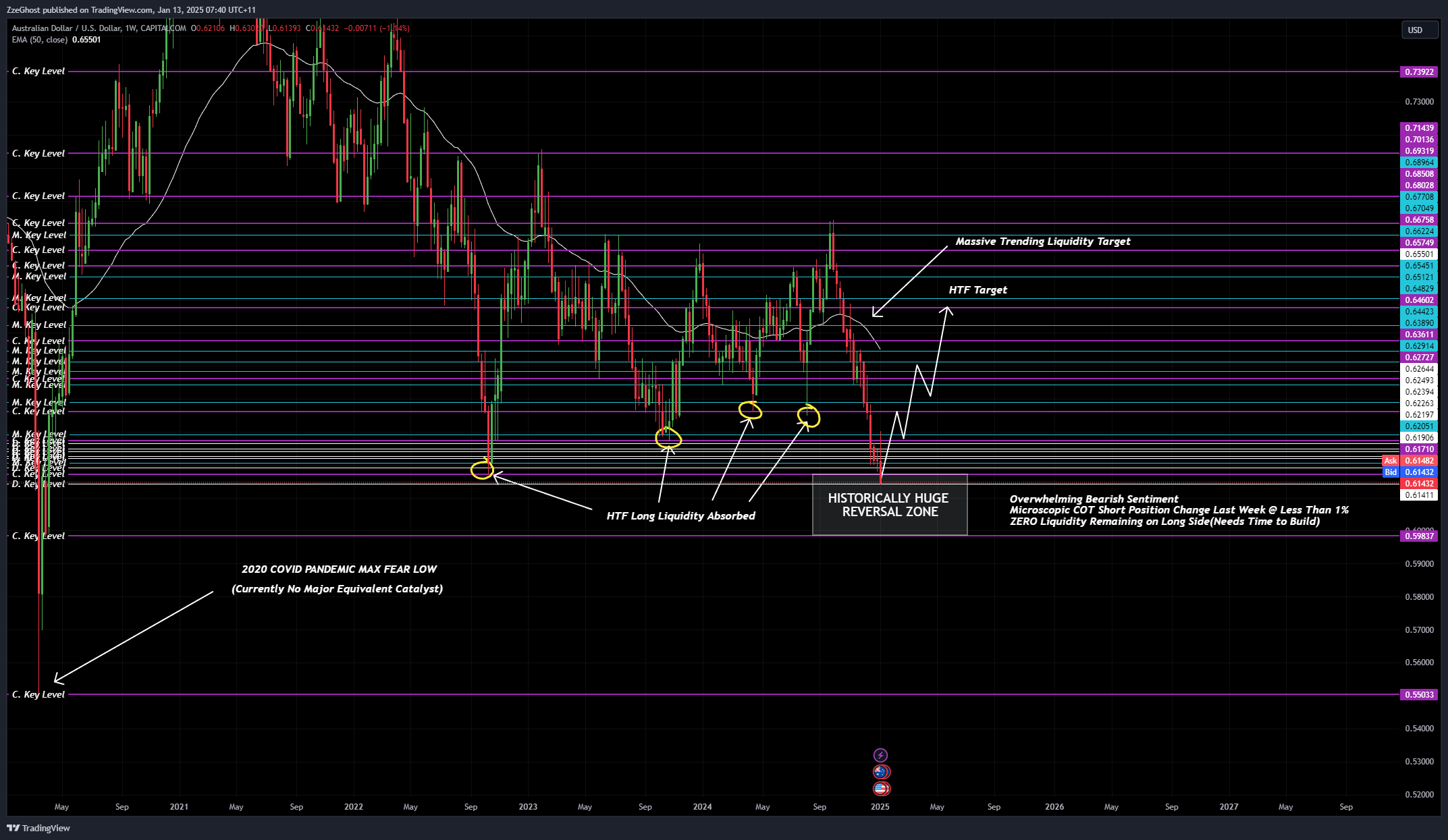The width and height of the screenshot is (1448, 840).
Task: Click the 2024 label on time axis
Action: click(702, 807)
